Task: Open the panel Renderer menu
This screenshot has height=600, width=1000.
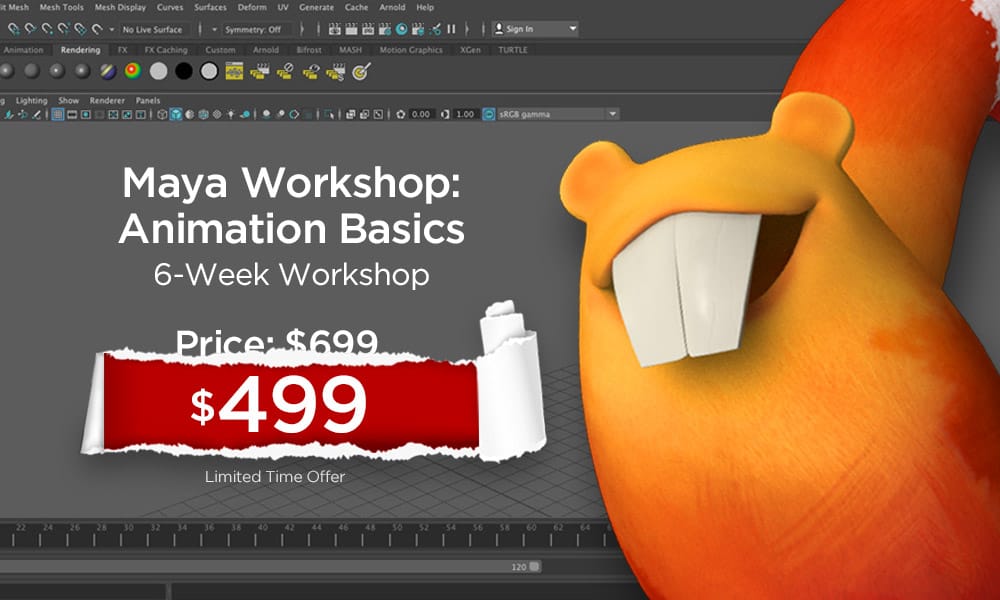Action: tap(107, 100)
